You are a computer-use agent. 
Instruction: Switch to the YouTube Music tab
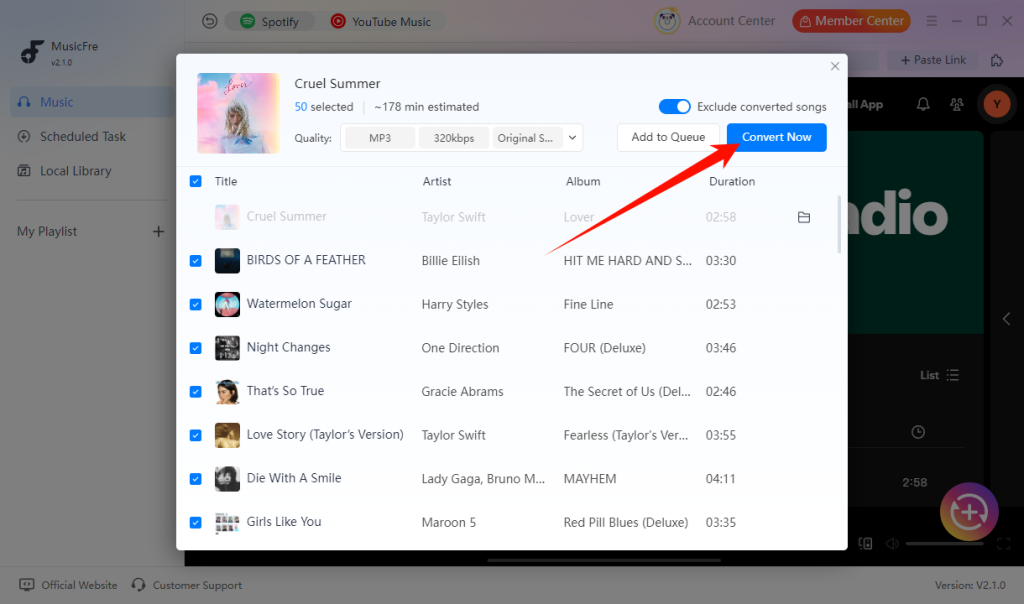coord(381,22)
